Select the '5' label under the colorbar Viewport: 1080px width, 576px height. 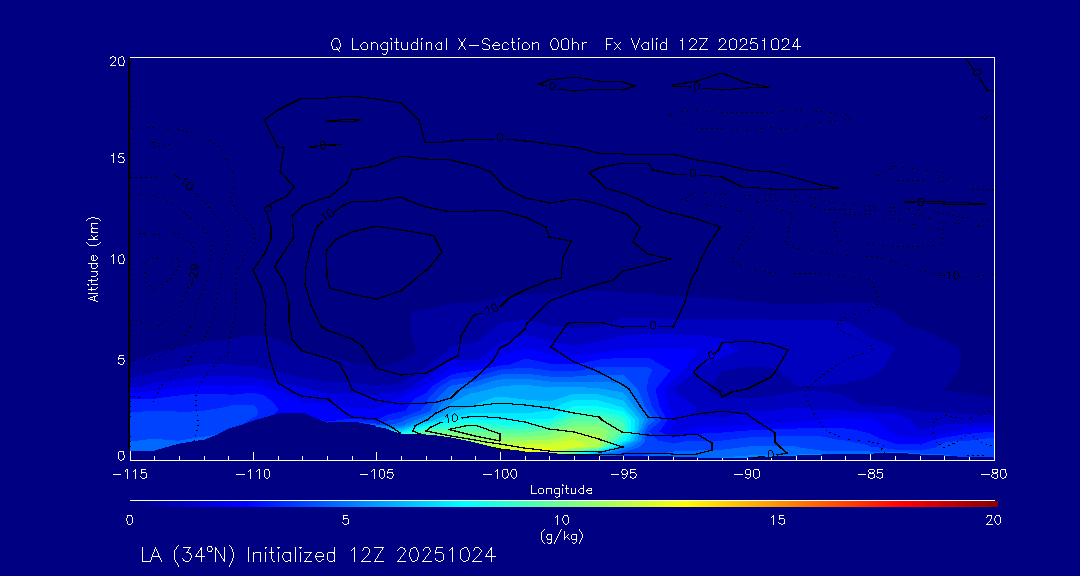346,521
